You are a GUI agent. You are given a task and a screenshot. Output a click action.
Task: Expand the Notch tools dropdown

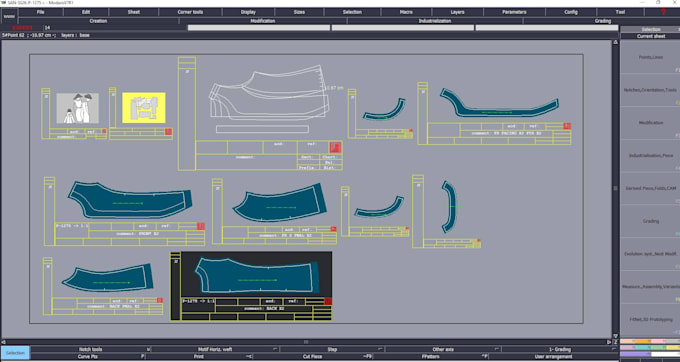pos(91,349)
